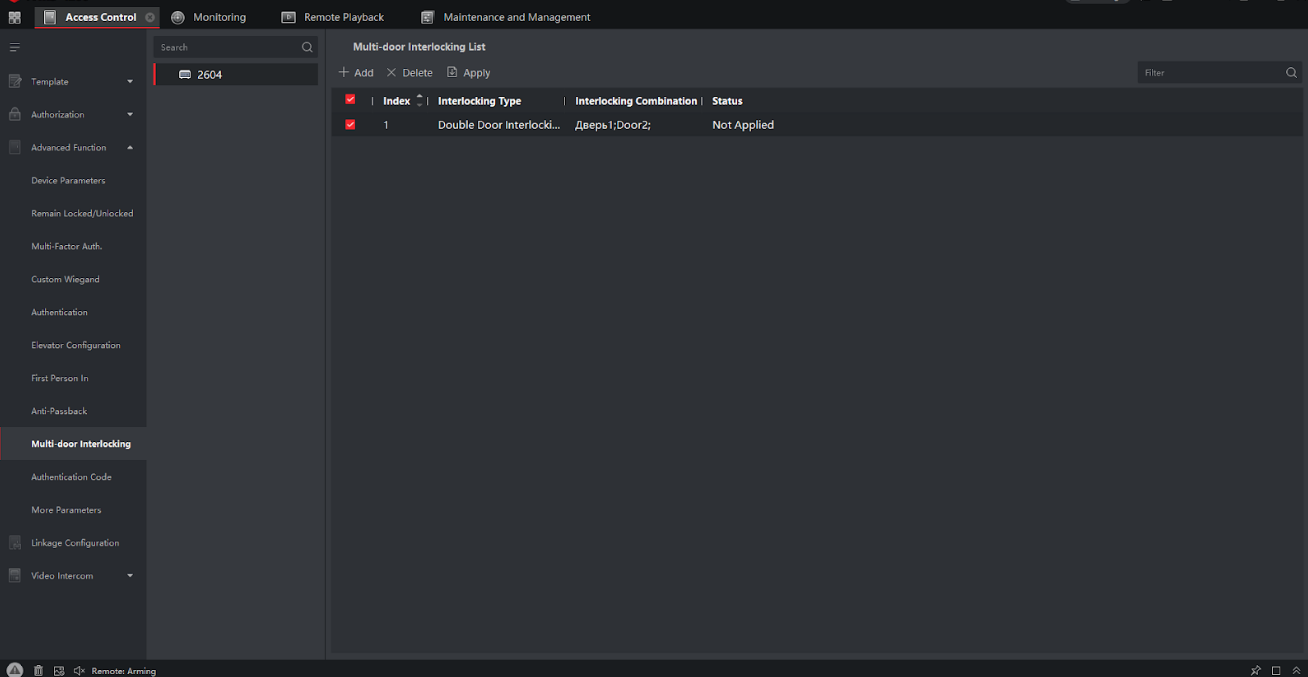Viewport: 1308px width, 677px height.
Task: Collapse the Advanced Function section arrow
Action: 130,148
